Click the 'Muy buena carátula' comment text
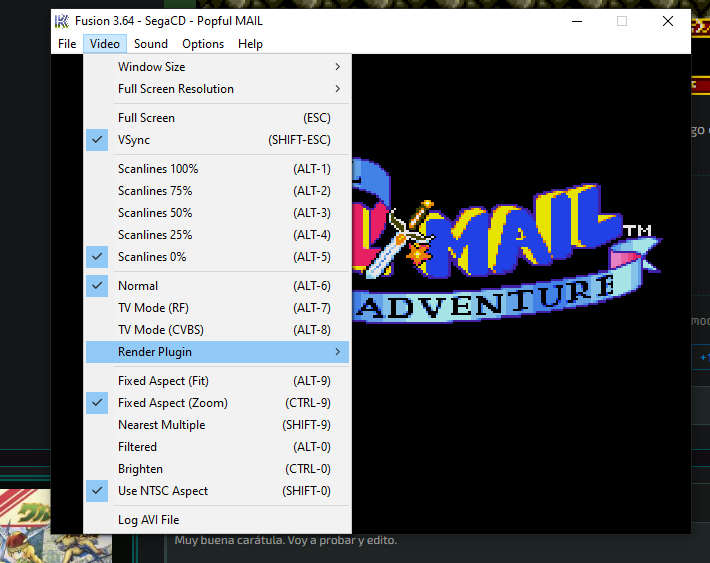The height and width of the screenshot is (563, 710). point(286,540)
